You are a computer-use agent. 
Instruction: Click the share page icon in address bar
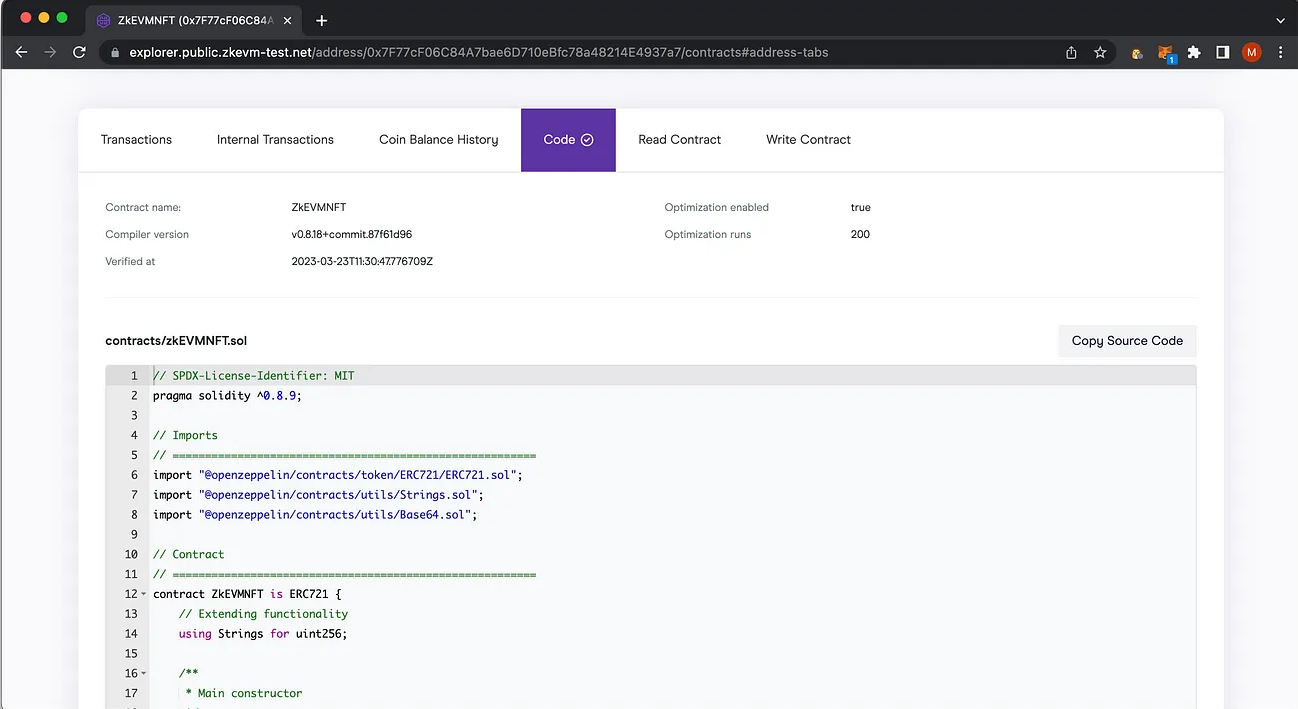point(1071,53)
